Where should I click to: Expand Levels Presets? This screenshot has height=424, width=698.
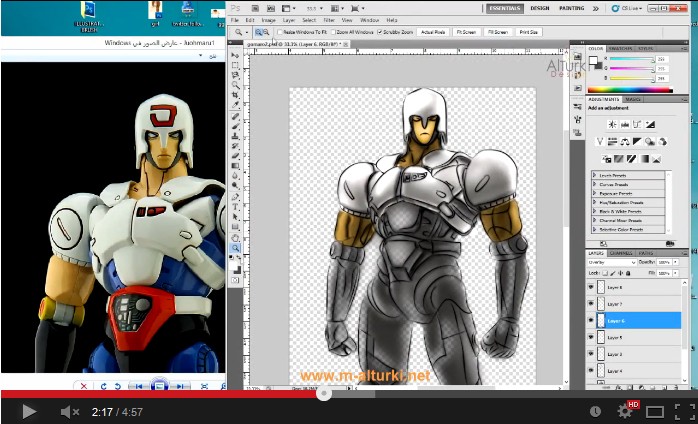coord(594,175)
